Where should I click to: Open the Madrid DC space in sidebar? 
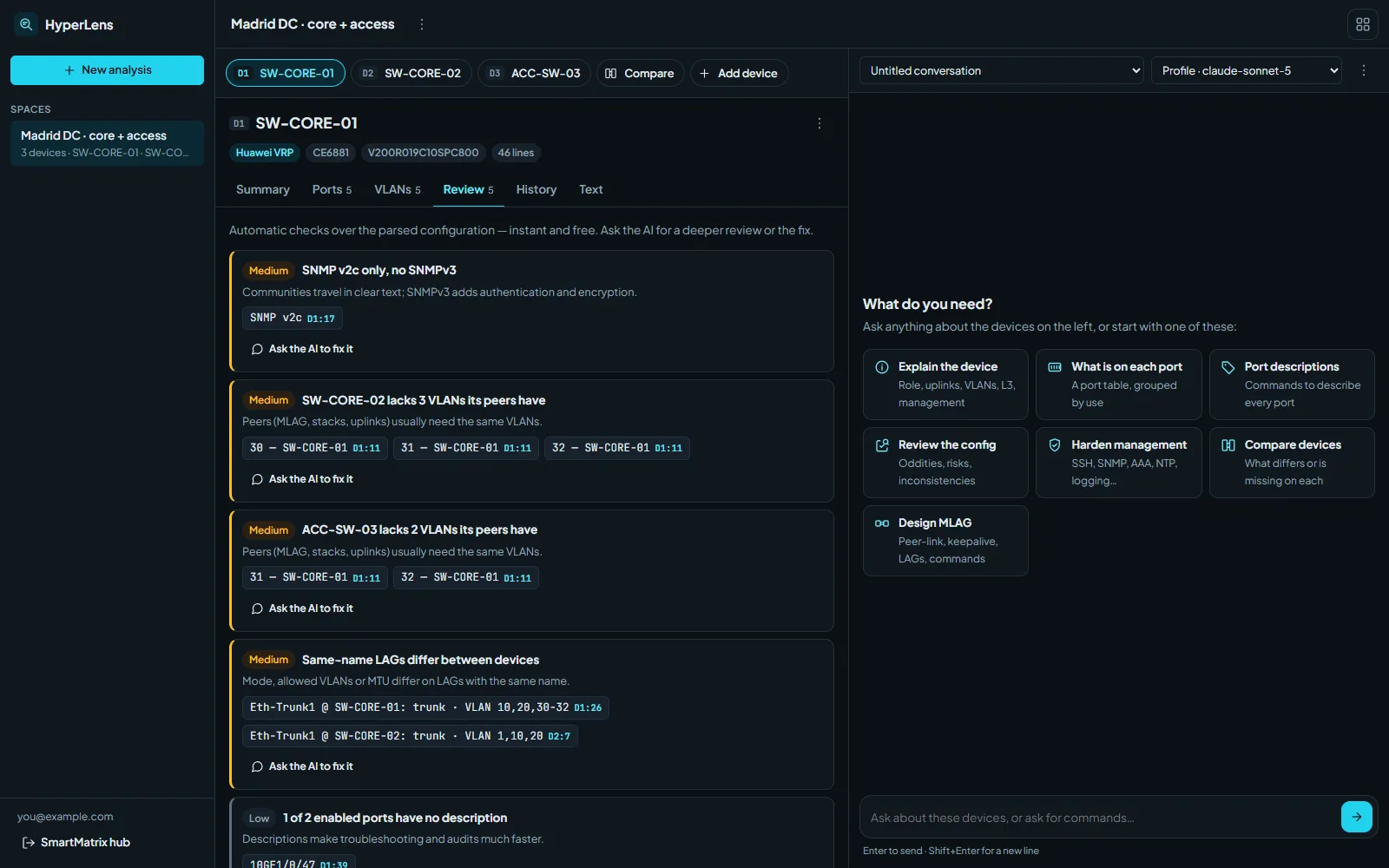click(107, 143)
